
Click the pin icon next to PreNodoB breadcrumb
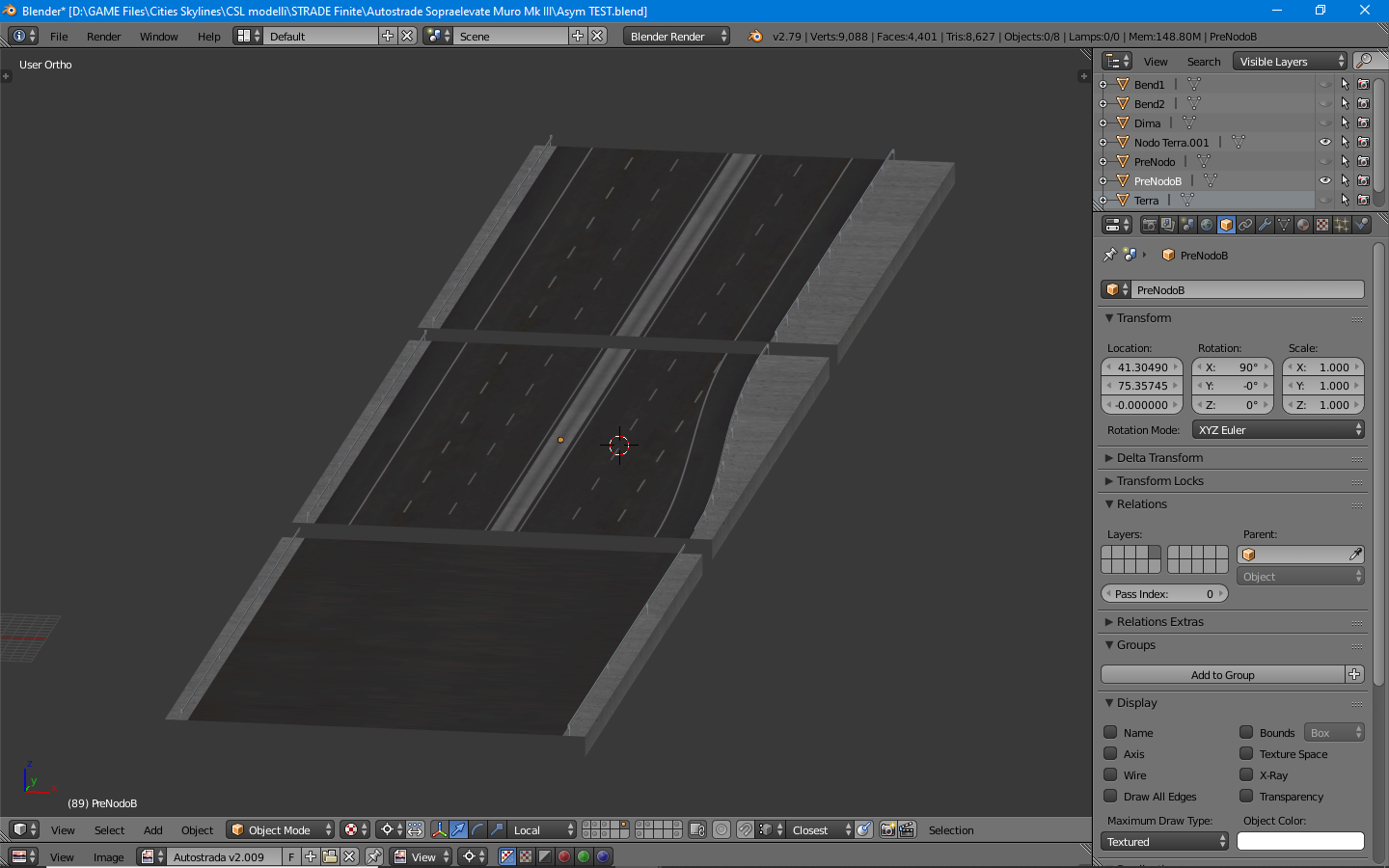pyautogui.click(x=1109, y=256)
